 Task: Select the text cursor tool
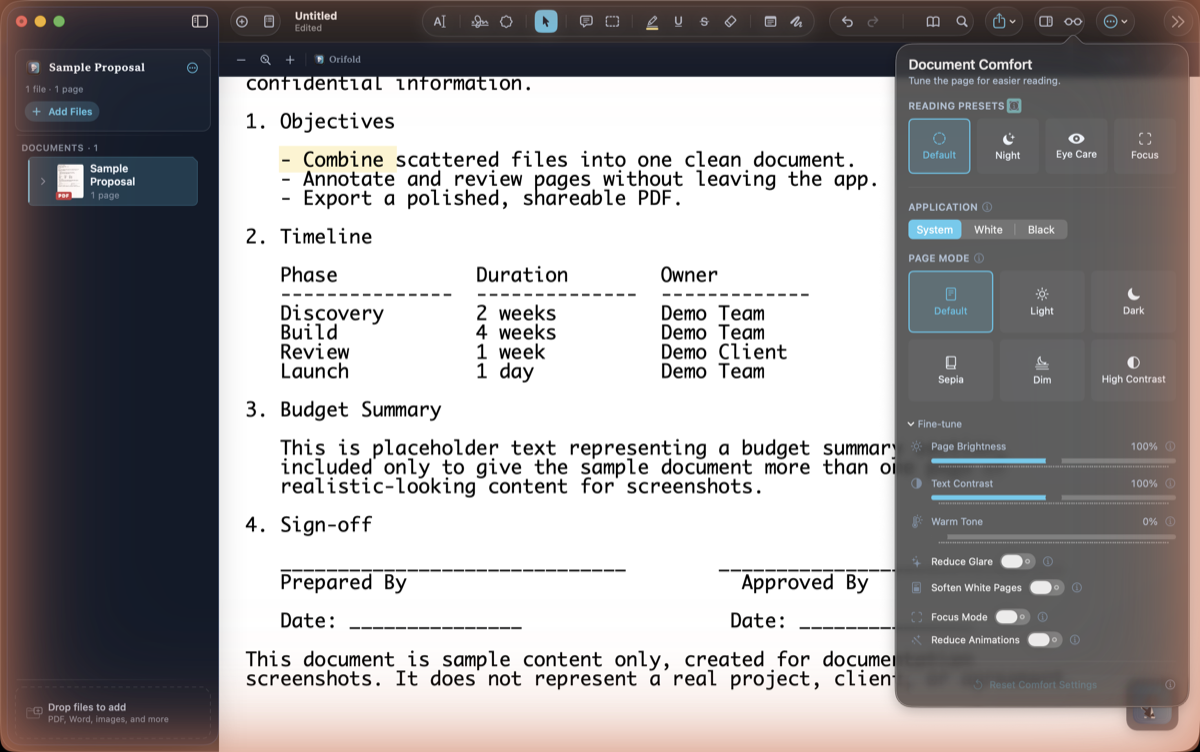pos(440,21)
